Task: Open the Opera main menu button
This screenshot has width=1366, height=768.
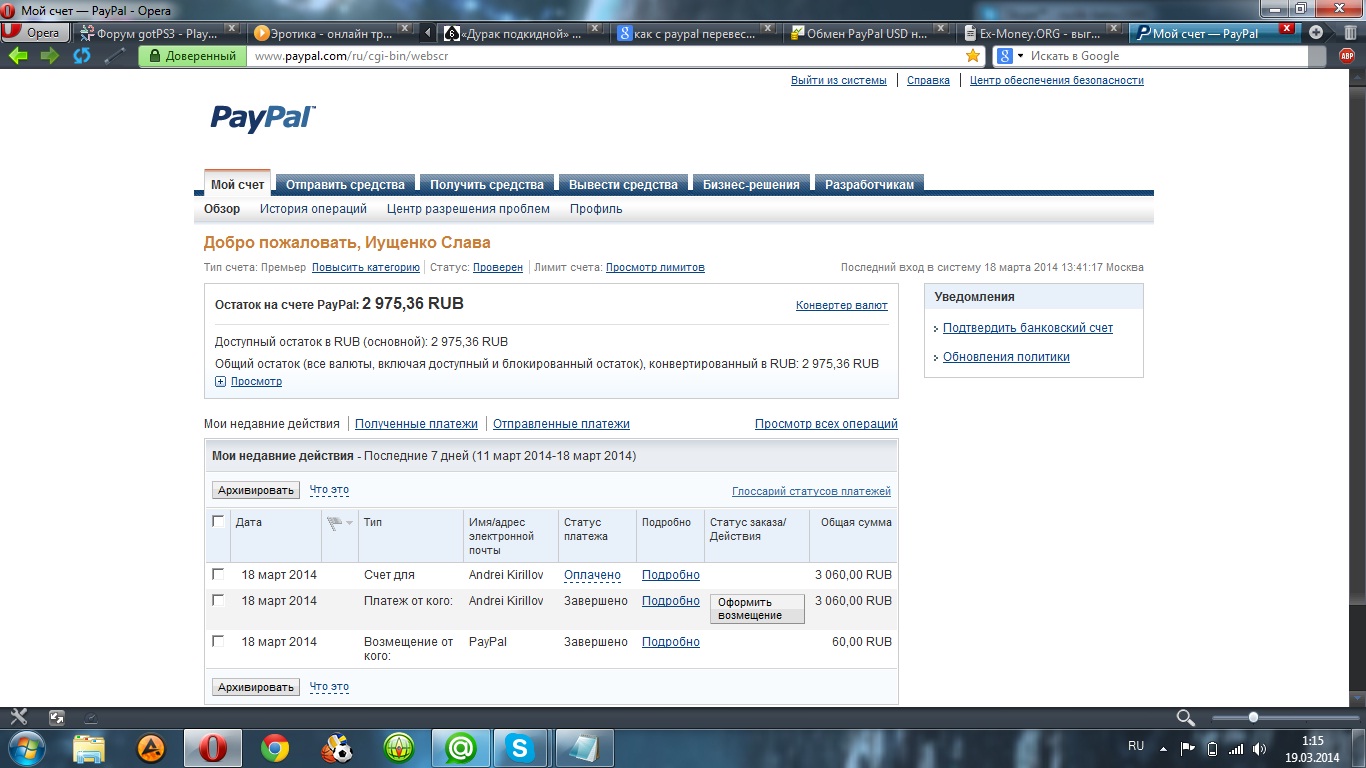Action: [x=36, y=32]
